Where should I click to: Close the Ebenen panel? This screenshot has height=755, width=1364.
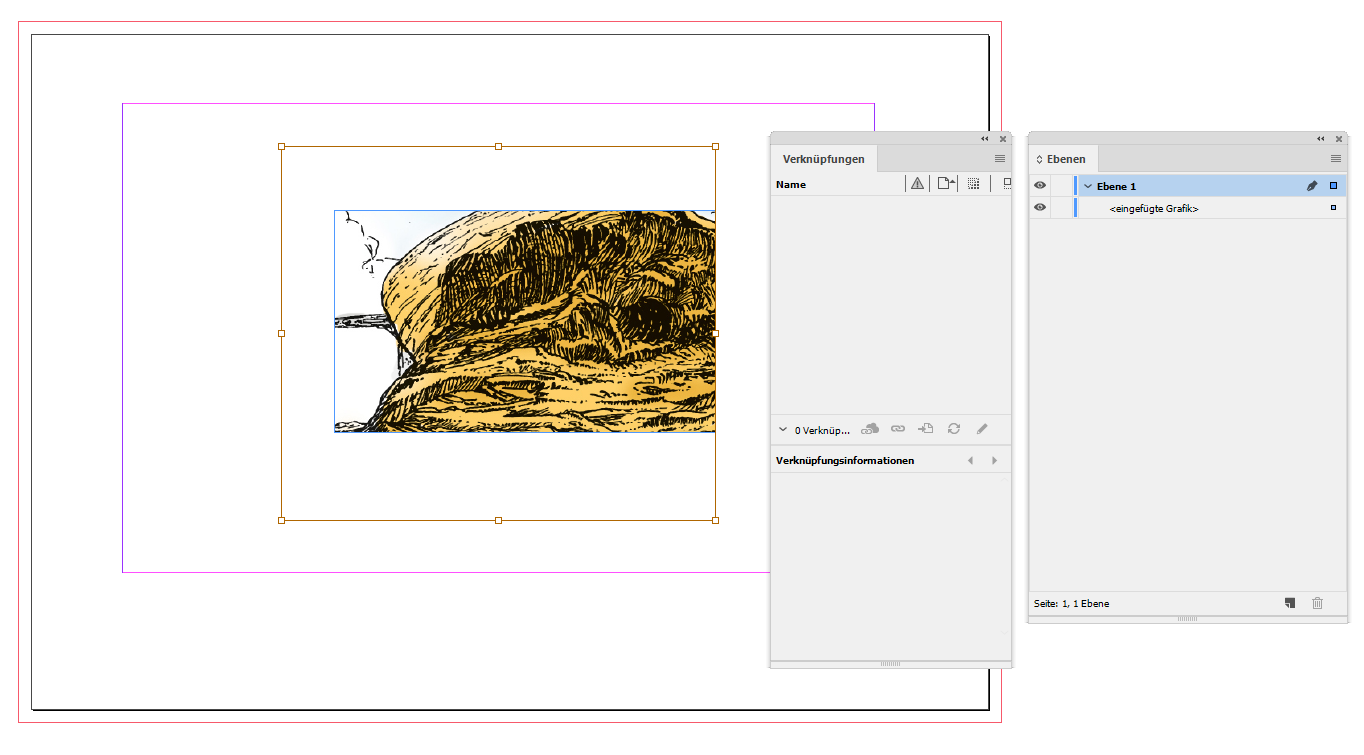point(1339,139)
